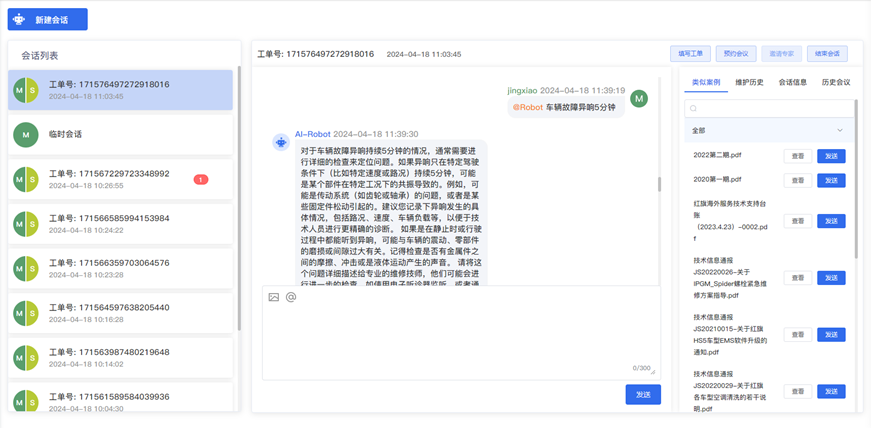
Task: Open session 工单号: 171566359703064576
Action: pyautogui.click(x=120, y=268)
